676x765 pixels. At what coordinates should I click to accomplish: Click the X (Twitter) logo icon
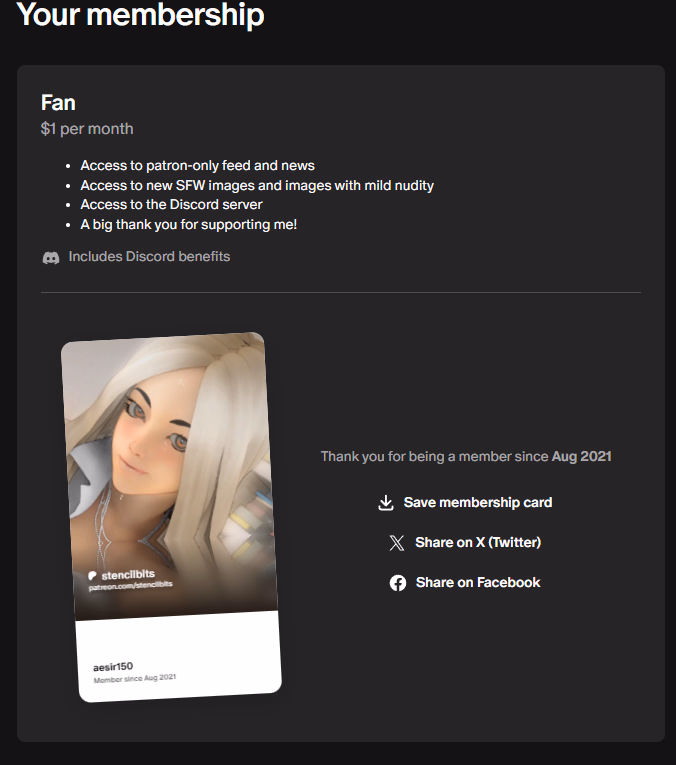pyautogui.click(x=397, y=543)
